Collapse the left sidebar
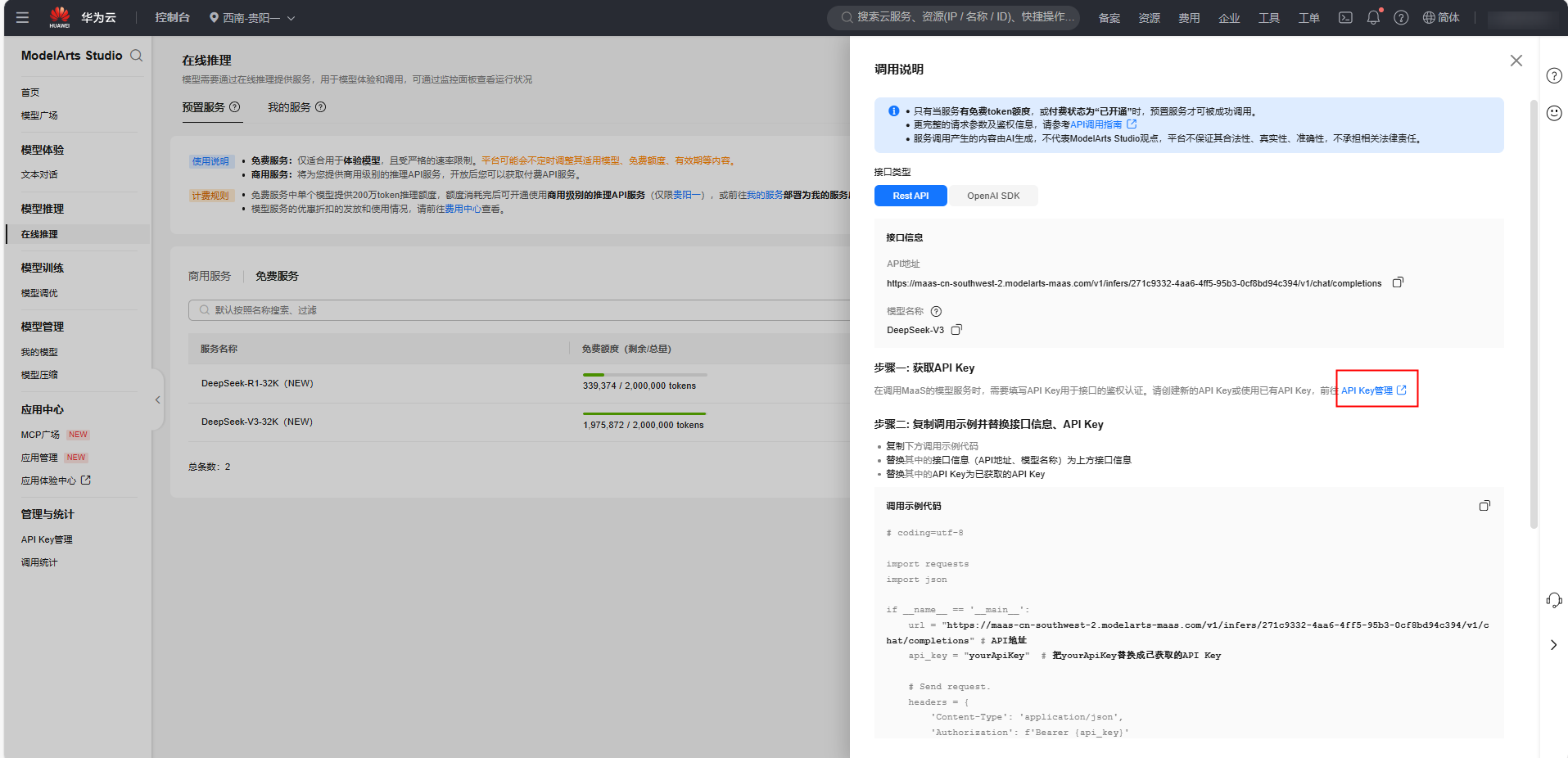The width and height of the screenshot is (1568, 758). tap(157, 400)
